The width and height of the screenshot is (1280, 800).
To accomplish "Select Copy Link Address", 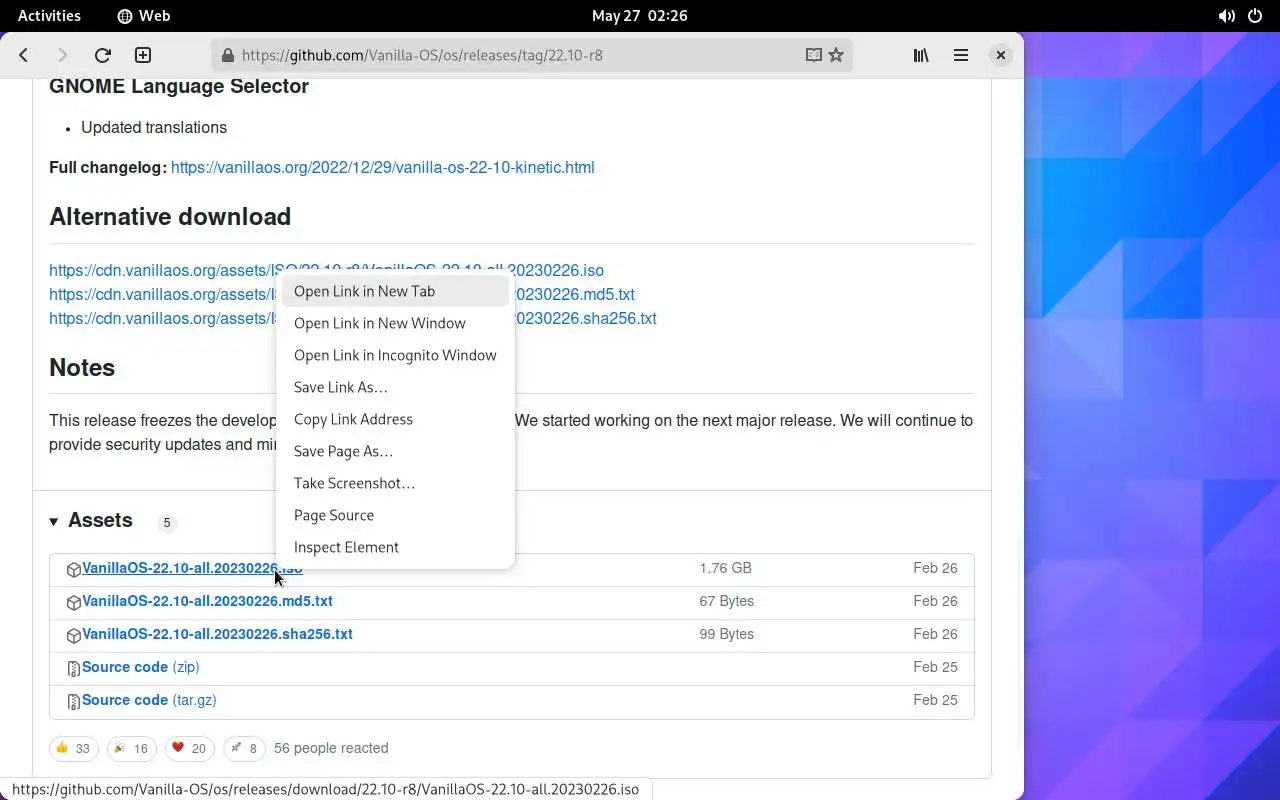I will click(x=395, y=419).
